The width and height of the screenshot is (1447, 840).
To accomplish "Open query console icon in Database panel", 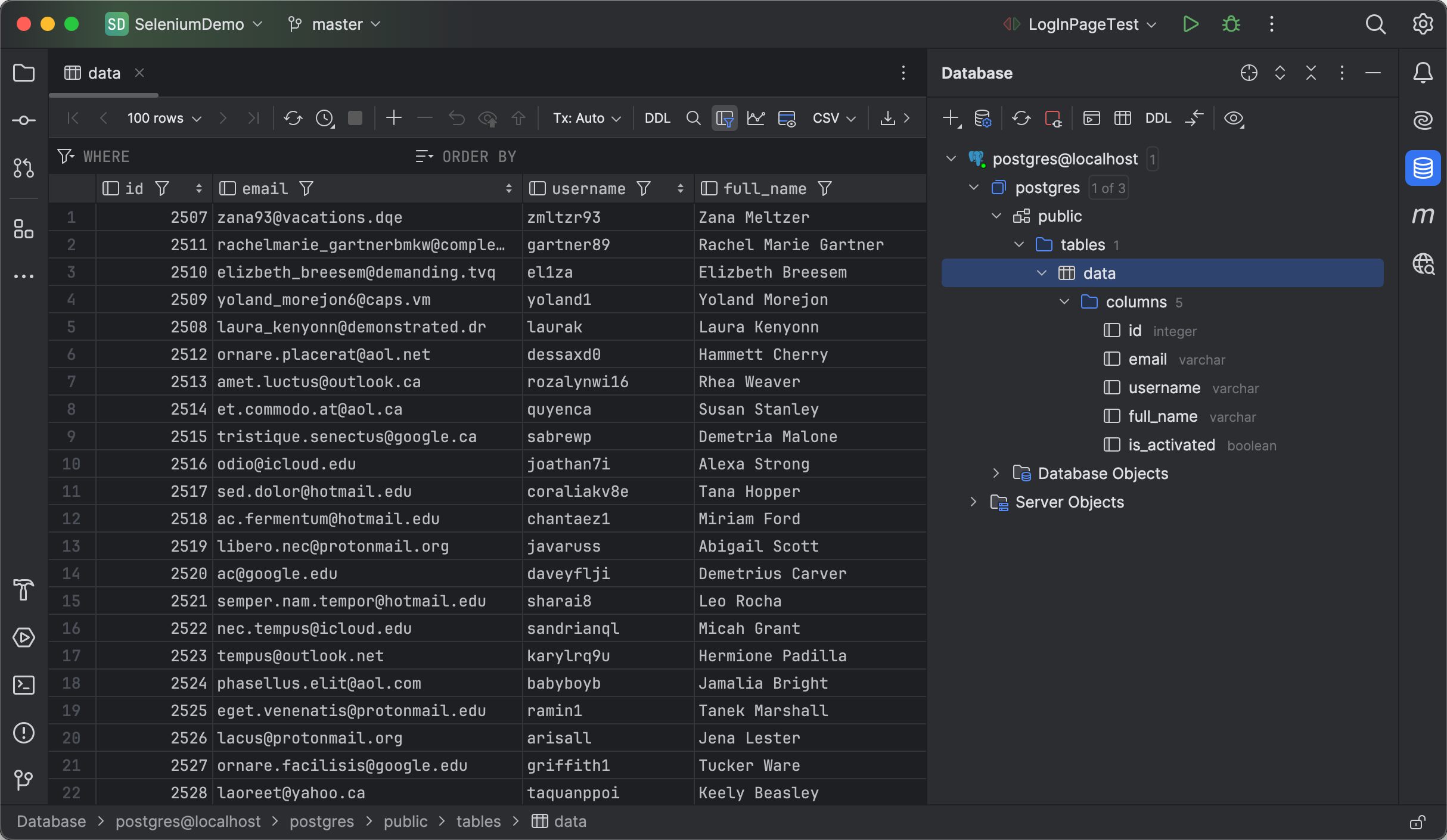I will pos(1091,118).
